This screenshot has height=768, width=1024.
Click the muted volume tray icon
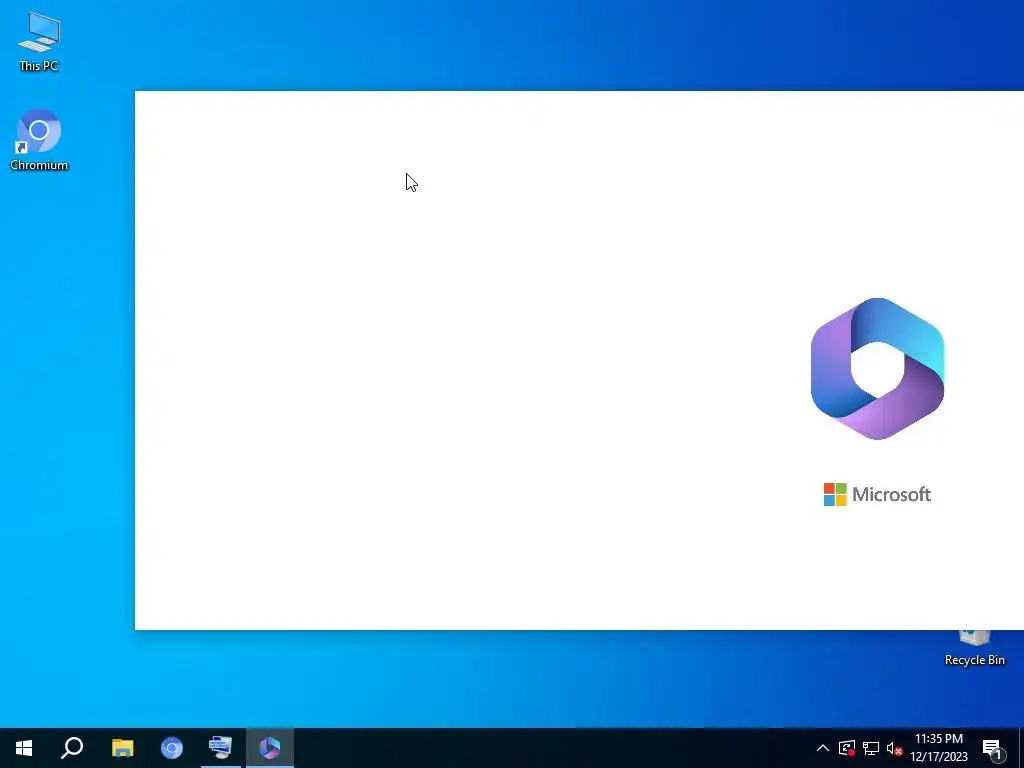[894, 748]
